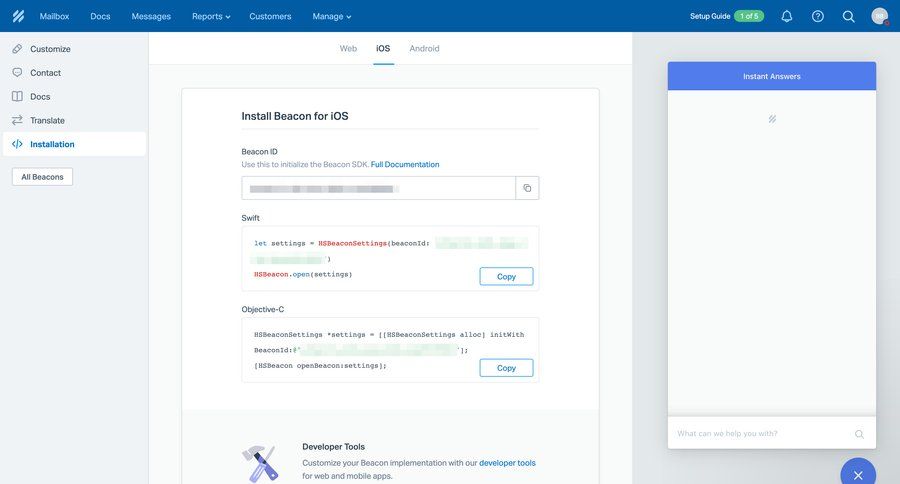Click the Help Scout logo icon
This screenshot has width=900, height=484.
tap(18, 16)
